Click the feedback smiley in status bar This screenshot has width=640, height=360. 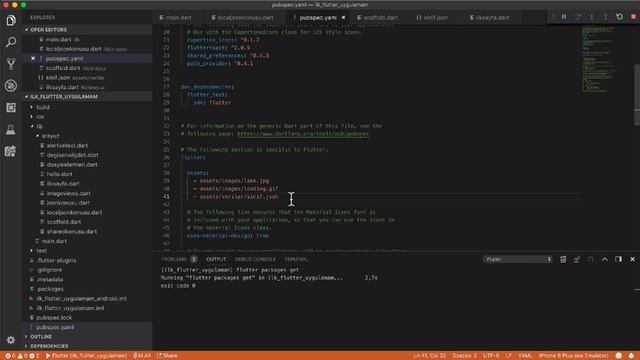coord(619,356)
